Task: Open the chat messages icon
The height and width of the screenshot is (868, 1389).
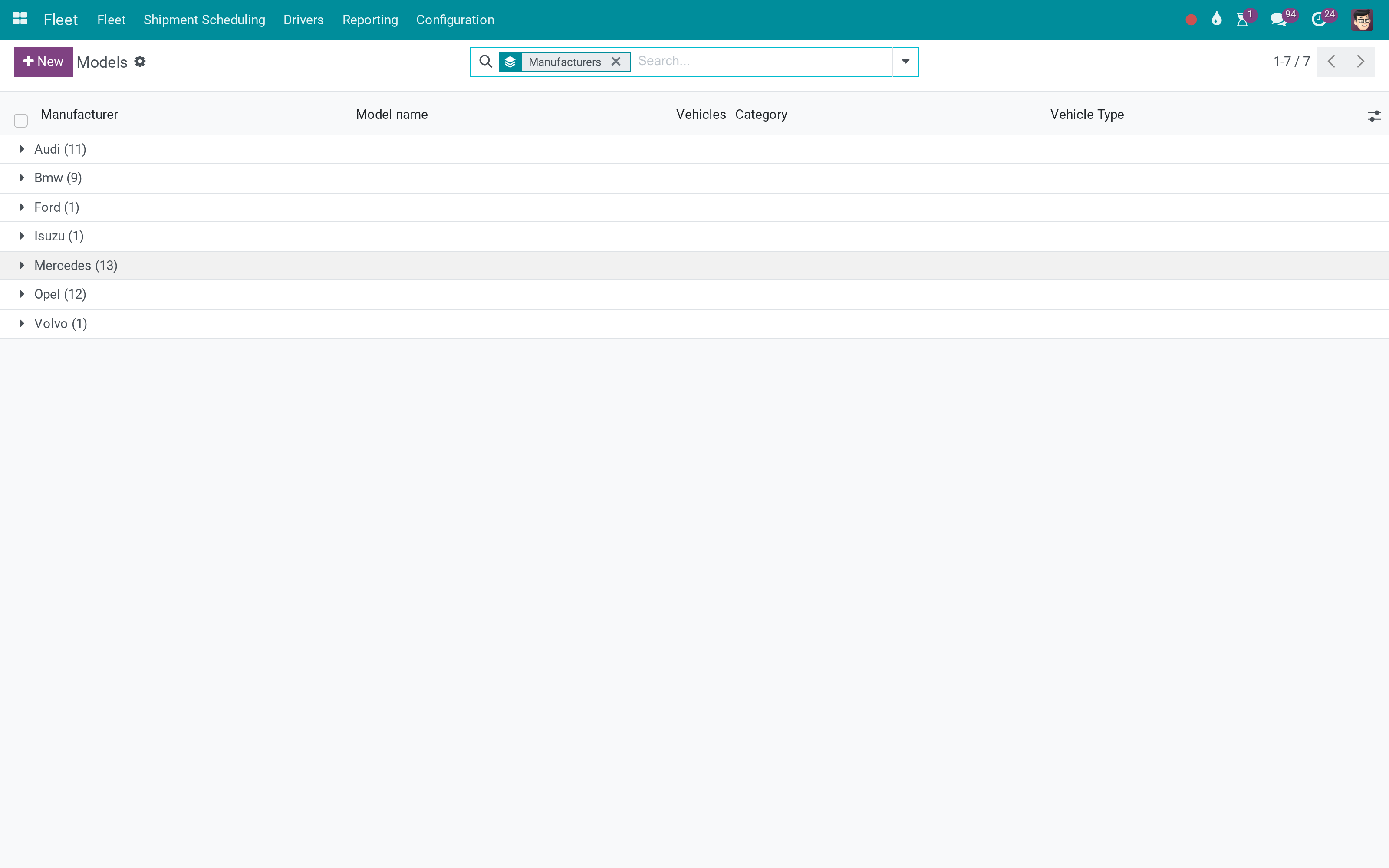Action: [1279, 20]
